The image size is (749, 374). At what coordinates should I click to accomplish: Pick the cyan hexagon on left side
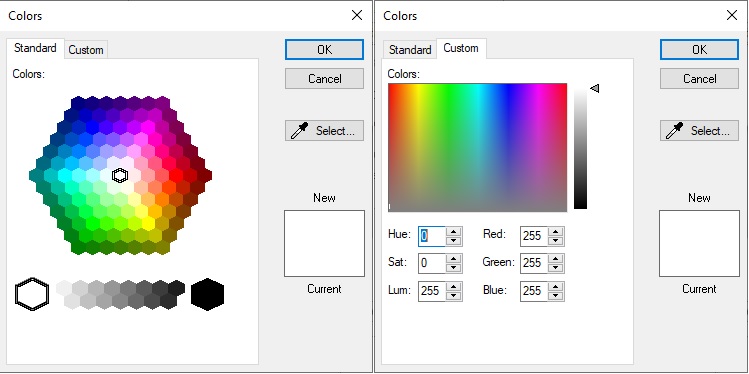[64, 175]
